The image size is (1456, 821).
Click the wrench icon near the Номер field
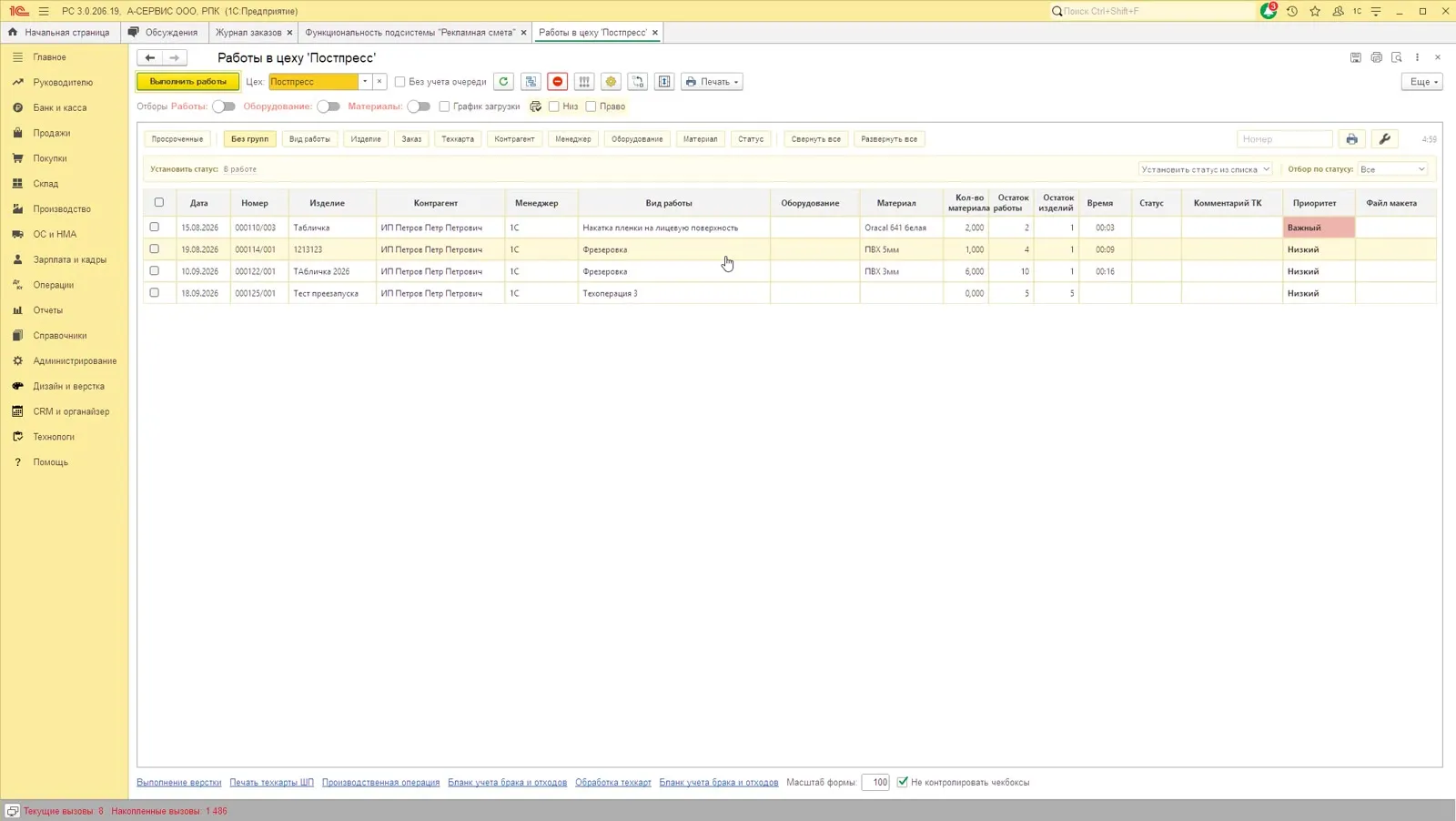(1384, 139)
